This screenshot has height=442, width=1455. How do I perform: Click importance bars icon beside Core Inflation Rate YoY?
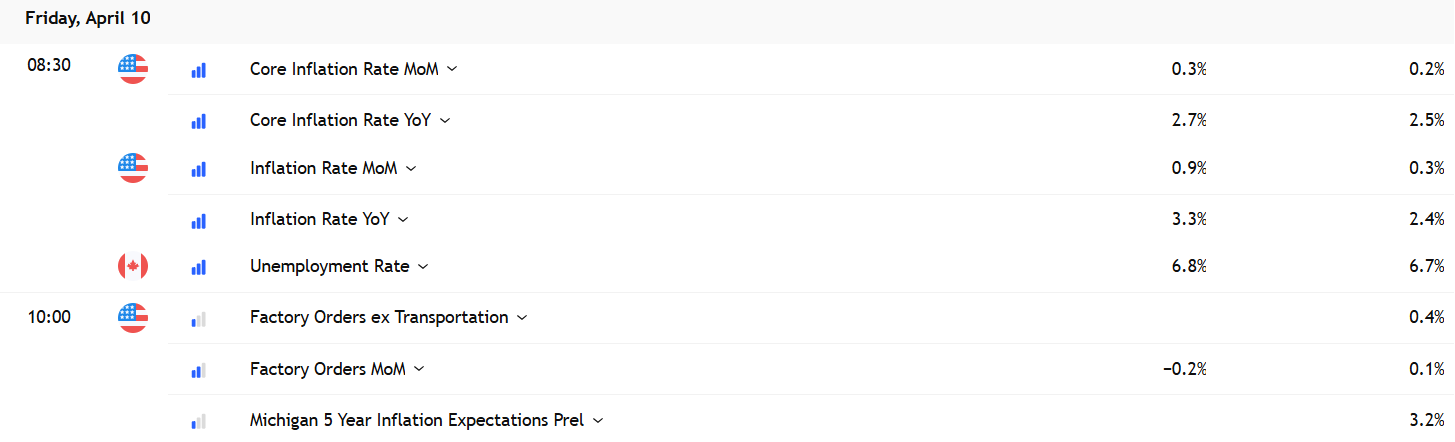click(x=198, y=121)
